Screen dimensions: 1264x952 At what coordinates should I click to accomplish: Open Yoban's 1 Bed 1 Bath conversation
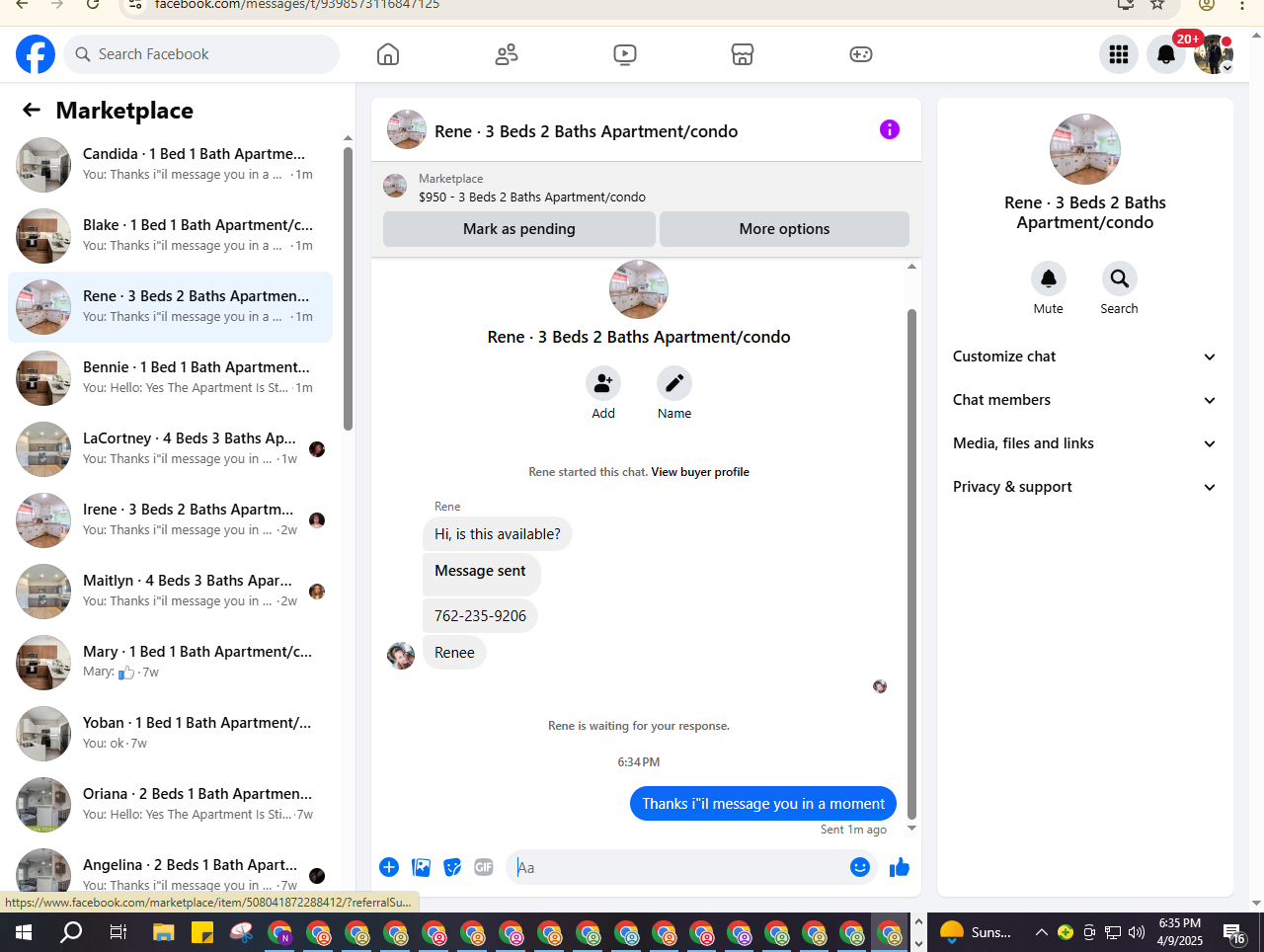[x=170, y=734]
